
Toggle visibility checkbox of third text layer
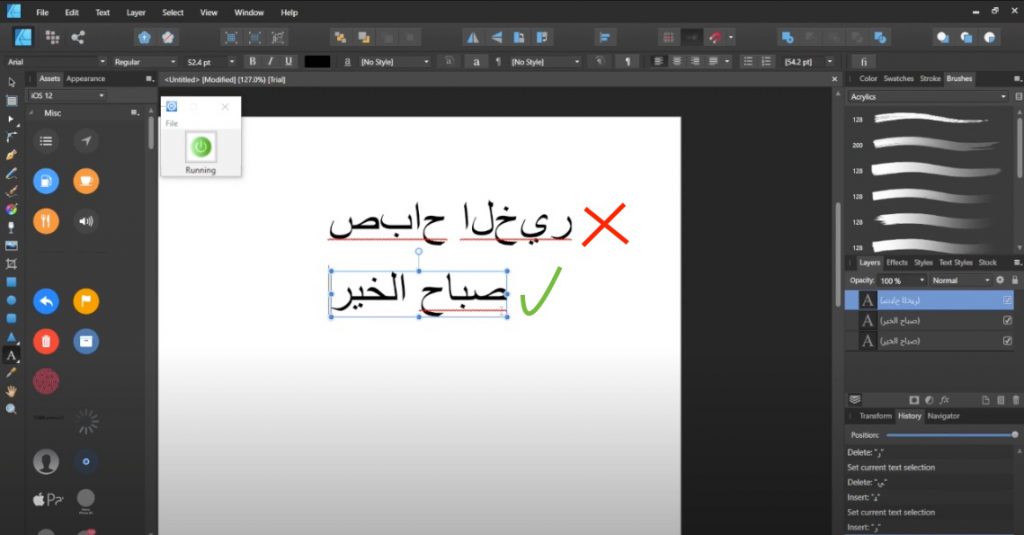[1007, 341]
